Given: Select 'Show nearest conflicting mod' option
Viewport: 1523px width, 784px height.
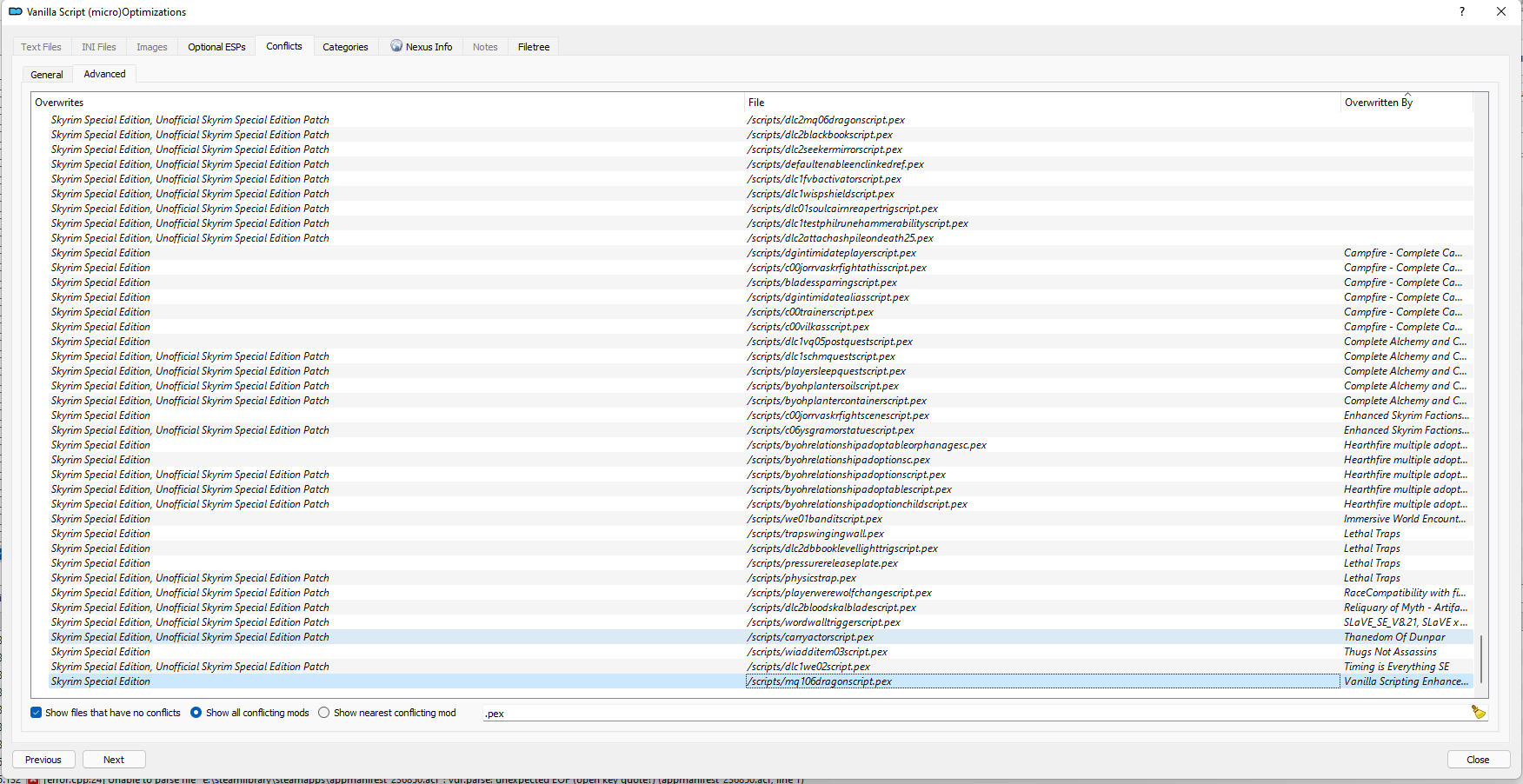Looking at the screenshot, I should tap(387, 713).
